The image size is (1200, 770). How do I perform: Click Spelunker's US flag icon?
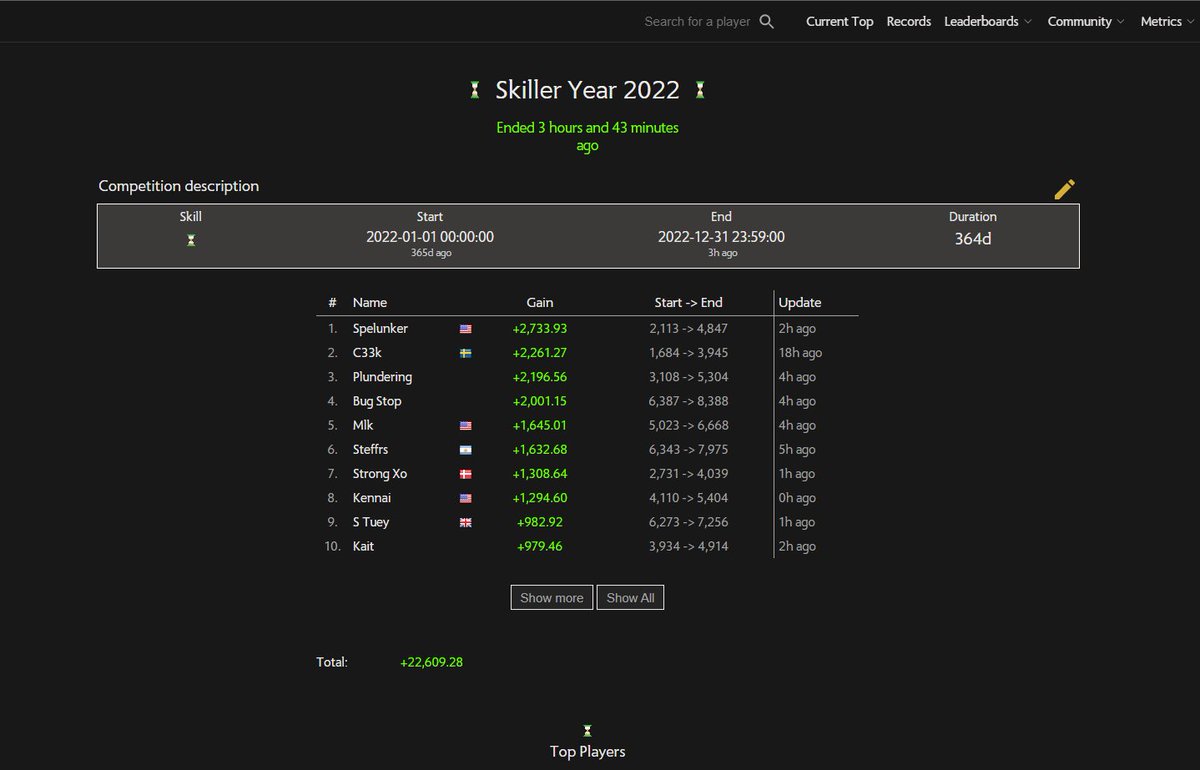click(x=465, y=329)
